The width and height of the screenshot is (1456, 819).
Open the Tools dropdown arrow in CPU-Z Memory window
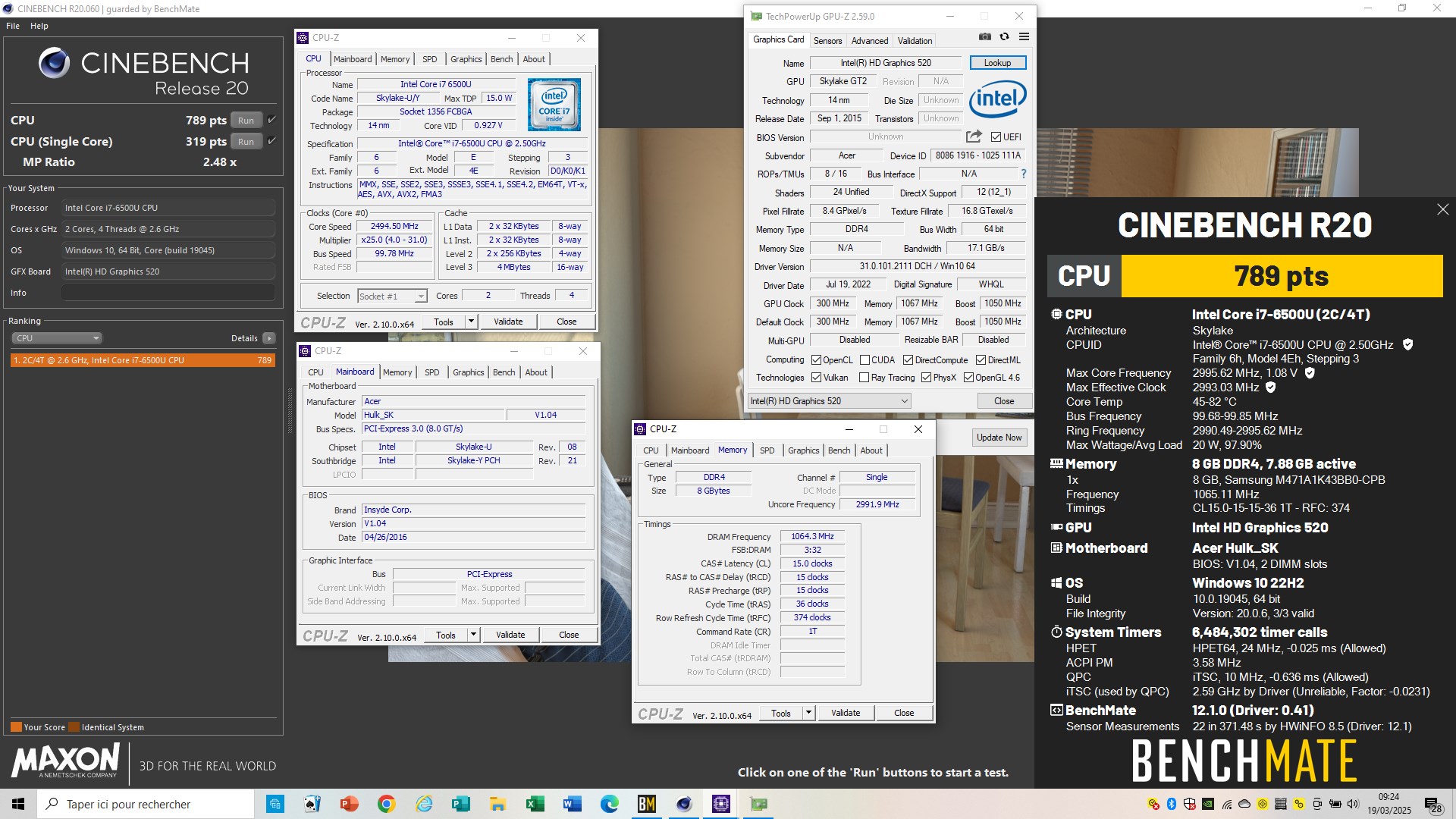pyautogui.click(x=808, y=713)
